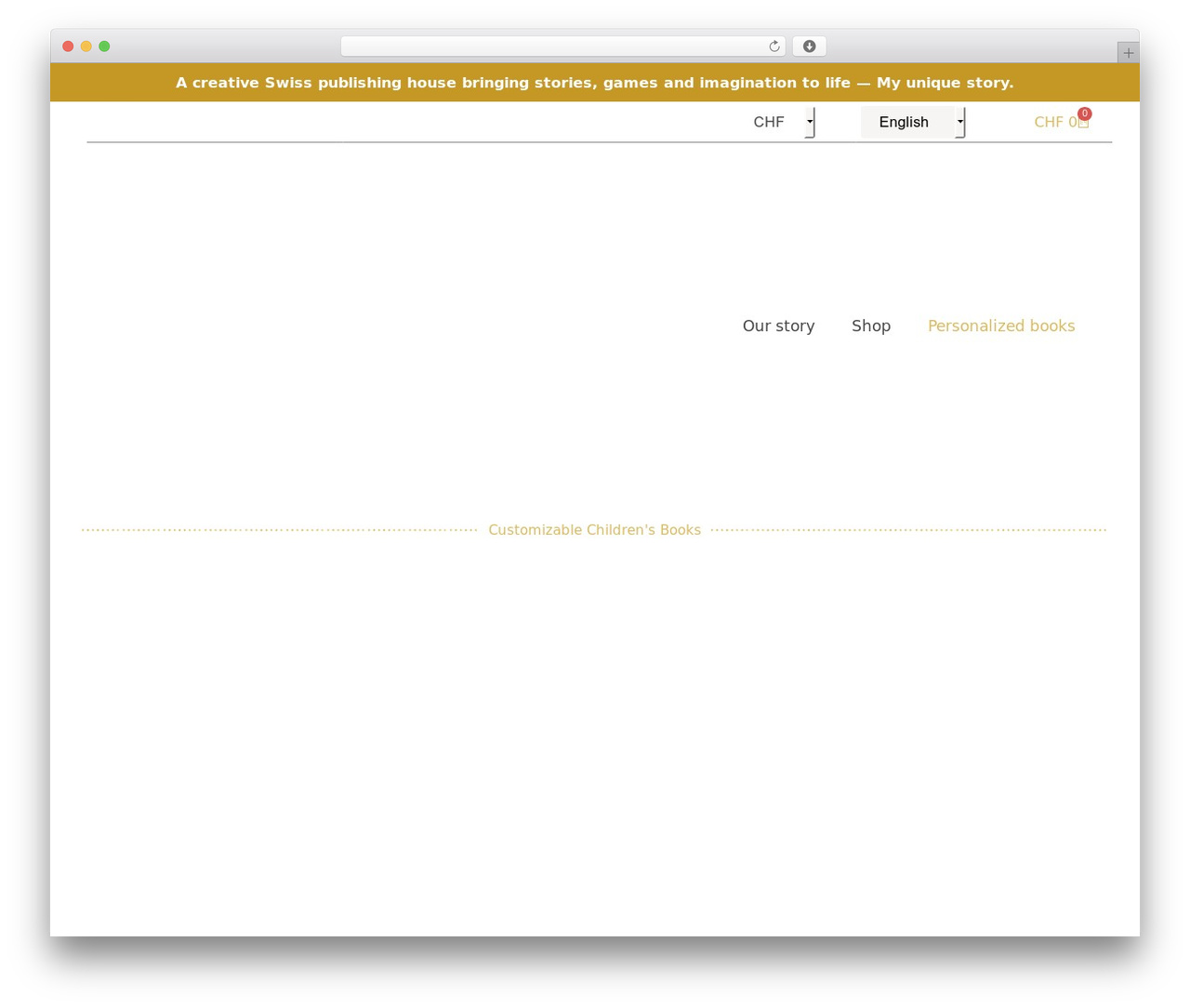1190x1008 pixels.
Task: Open the browser downloads icon
Action: coord(809,46)
